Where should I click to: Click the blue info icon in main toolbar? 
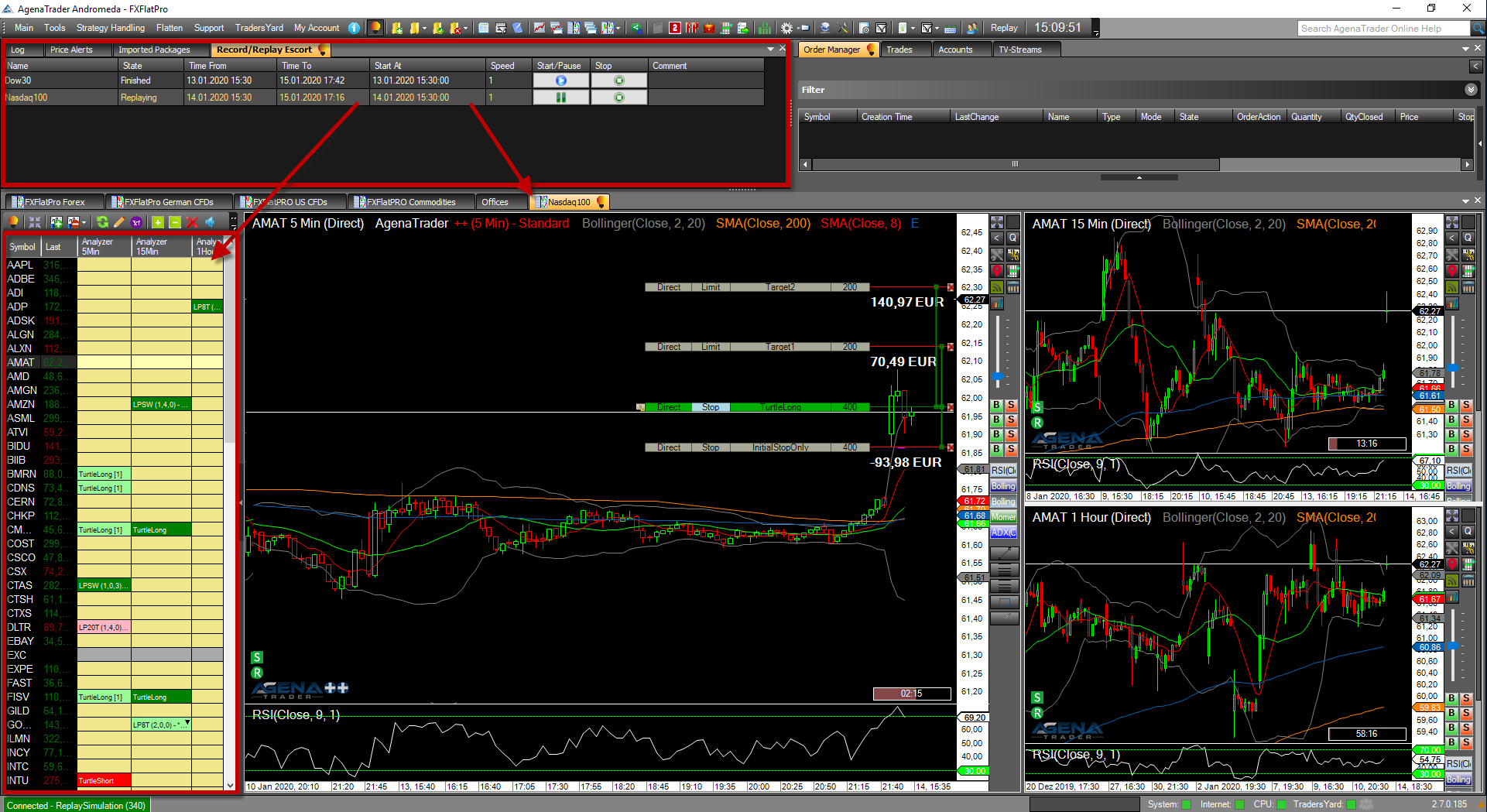(x=354, y=28)
